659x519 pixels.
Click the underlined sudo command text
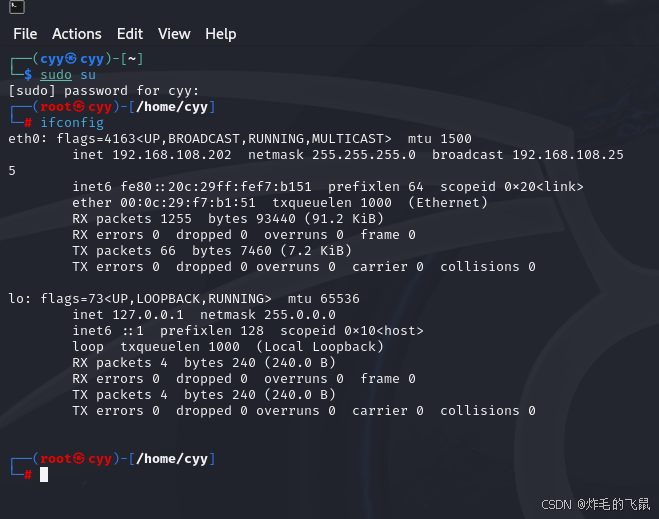click(56, 75)
